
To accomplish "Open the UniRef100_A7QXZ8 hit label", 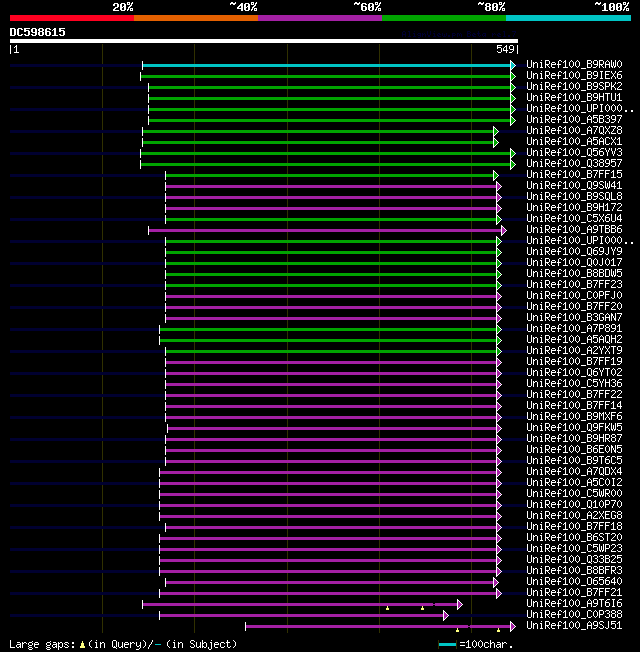I will tap(574, 131).
